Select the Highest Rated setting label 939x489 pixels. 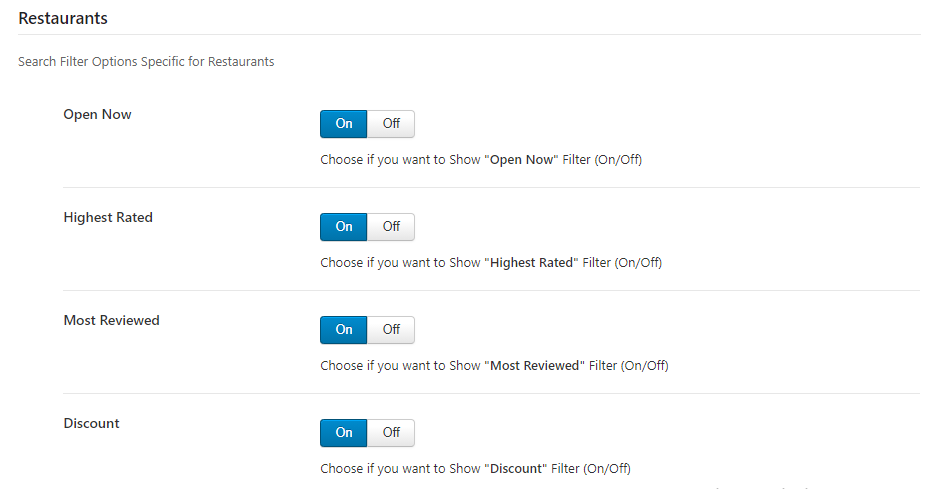pos(108,218)
